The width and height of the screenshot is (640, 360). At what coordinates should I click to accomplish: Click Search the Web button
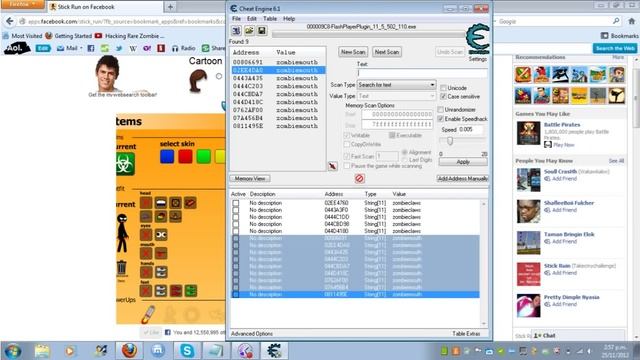(x=615, y=48)
